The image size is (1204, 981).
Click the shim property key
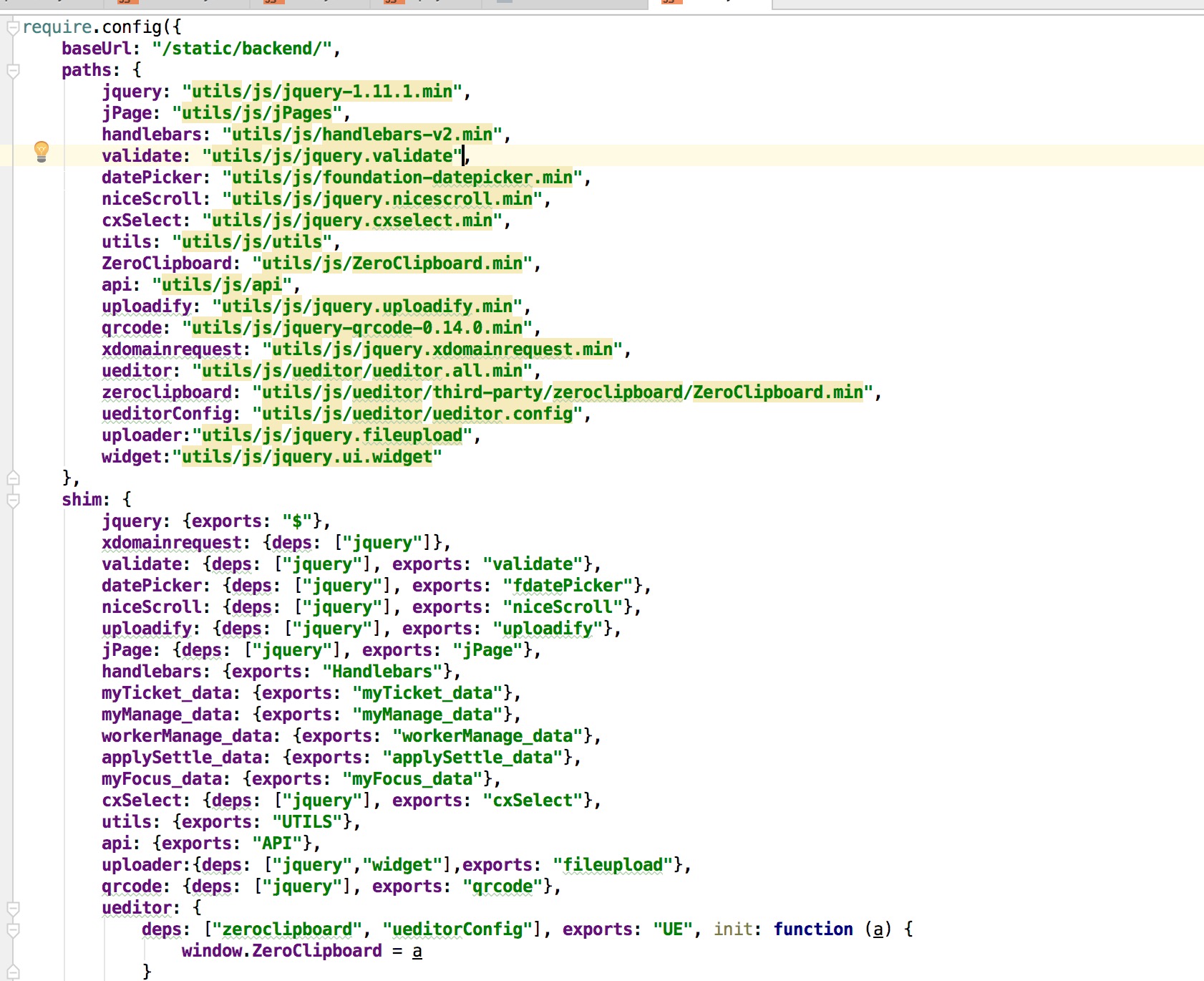(82, 500)
